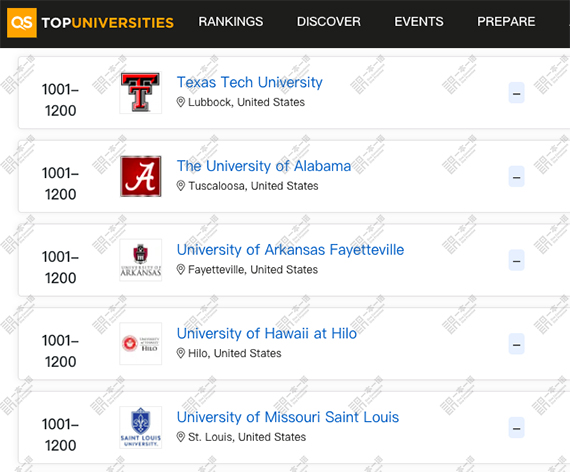This screenshot has width=570, height=472.
Task: Expand The University of Alabama row
Action: (x=516, y=177)
